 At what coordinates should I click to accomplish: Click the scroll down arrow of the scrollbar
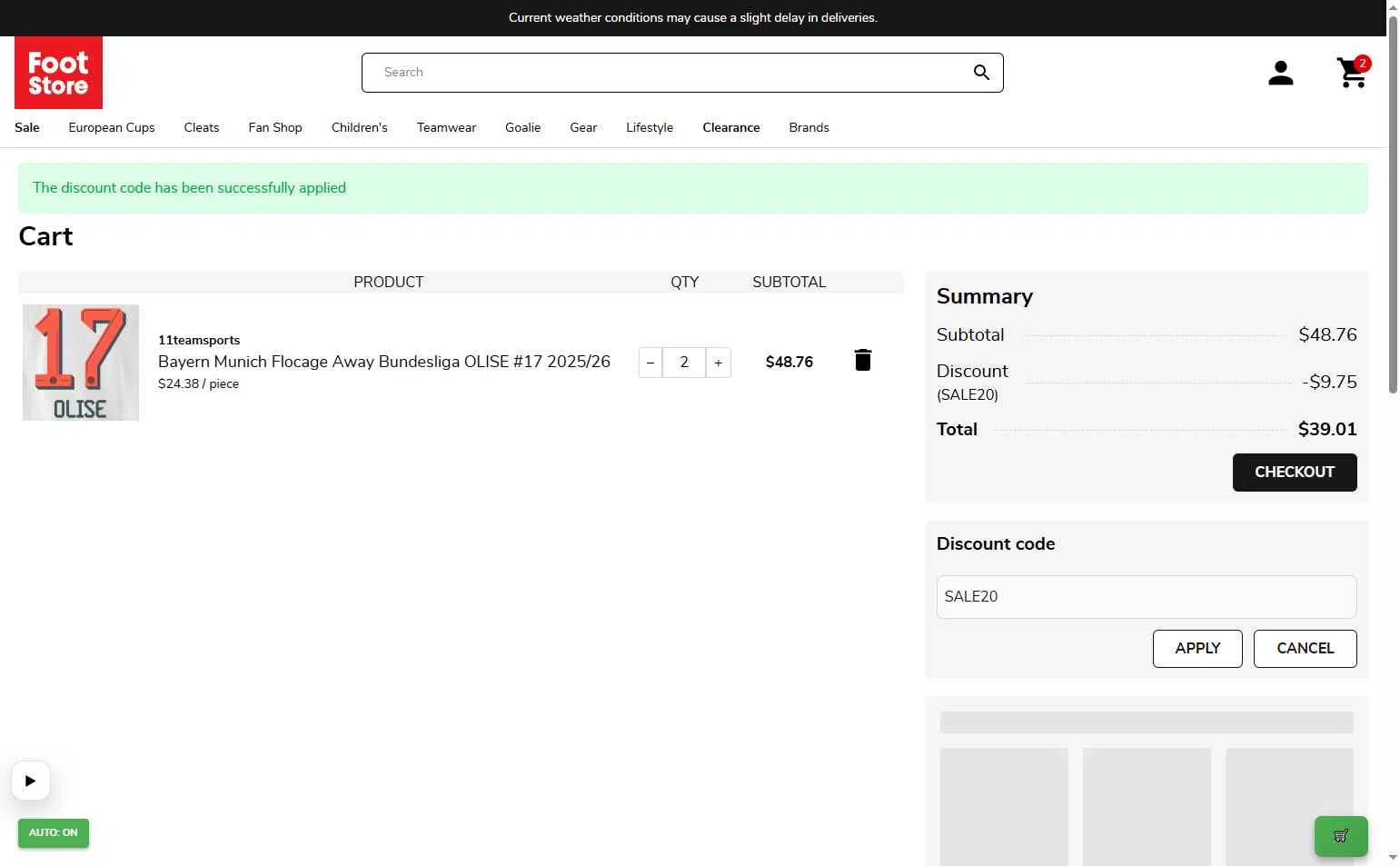1393,858
